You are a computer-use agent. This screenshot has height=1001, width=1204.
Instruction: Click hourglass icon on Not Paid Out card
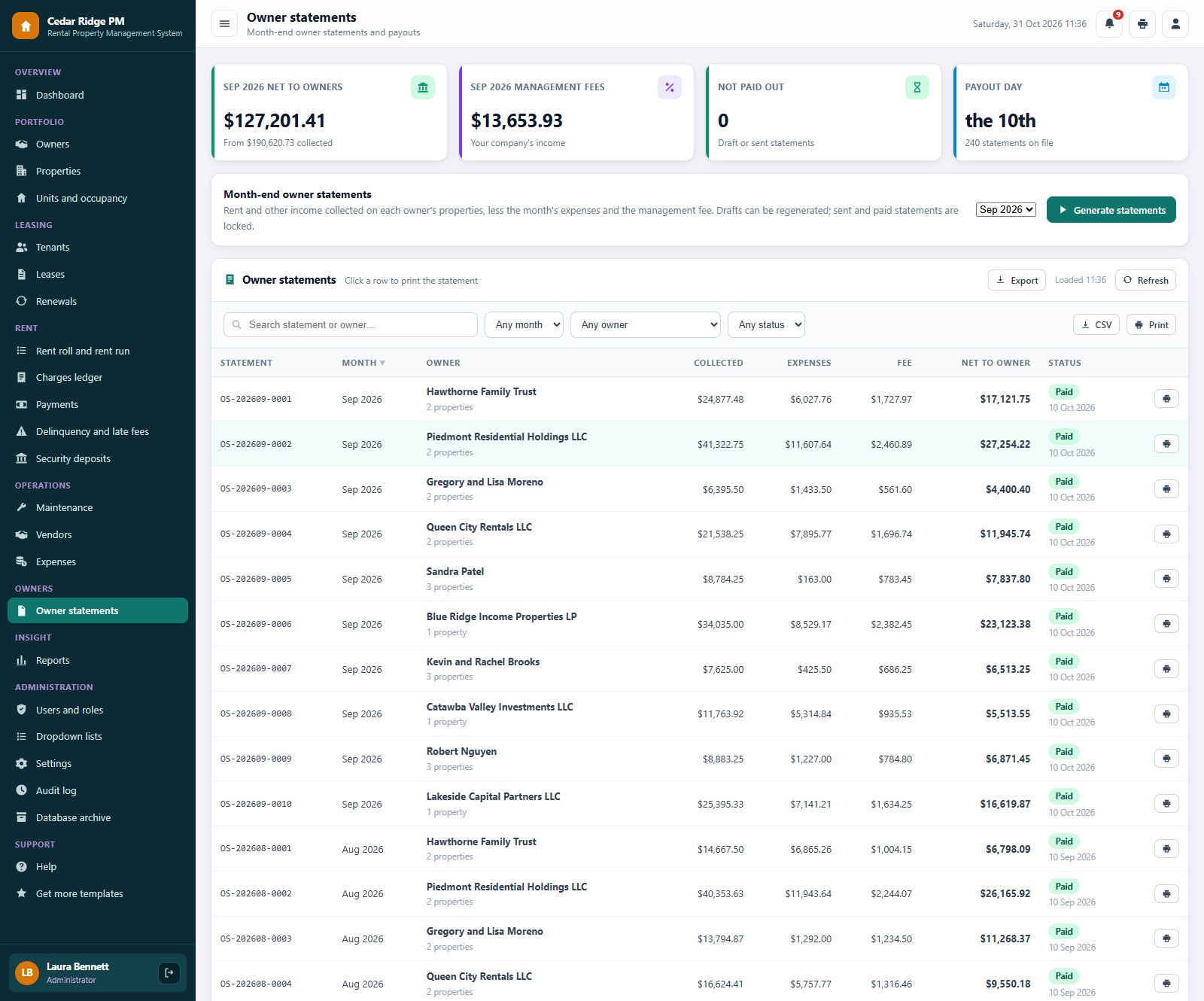pos(917,87)
